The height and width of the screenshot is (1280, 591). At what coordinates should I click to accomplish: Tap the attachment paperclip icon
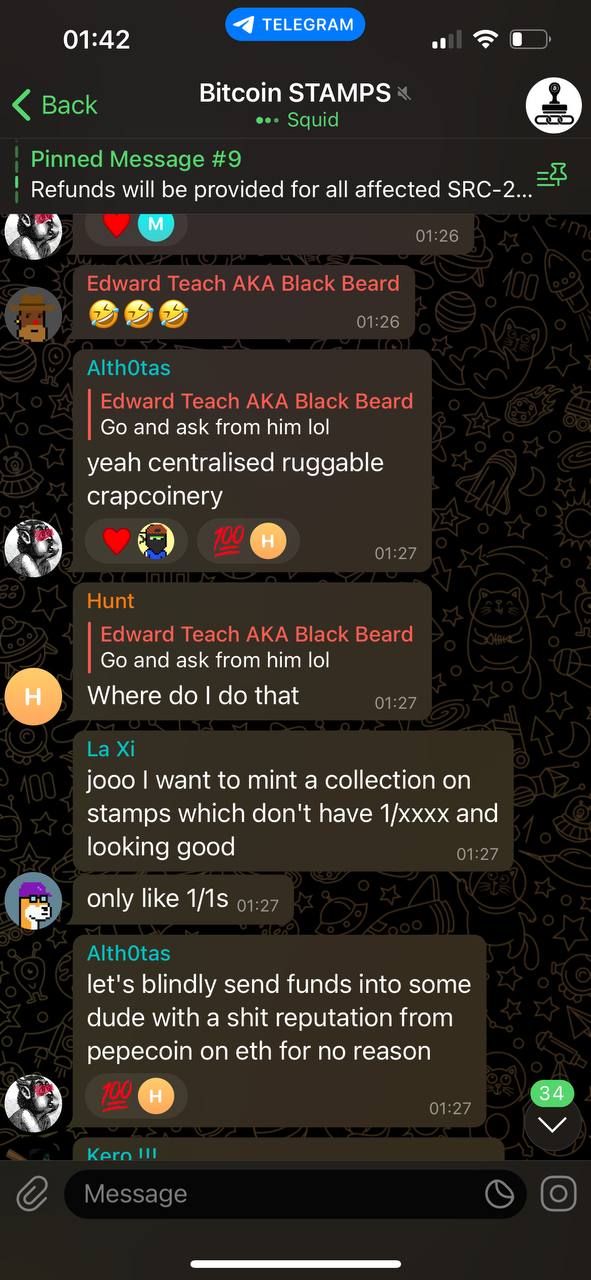click(x=33, y=1193)
